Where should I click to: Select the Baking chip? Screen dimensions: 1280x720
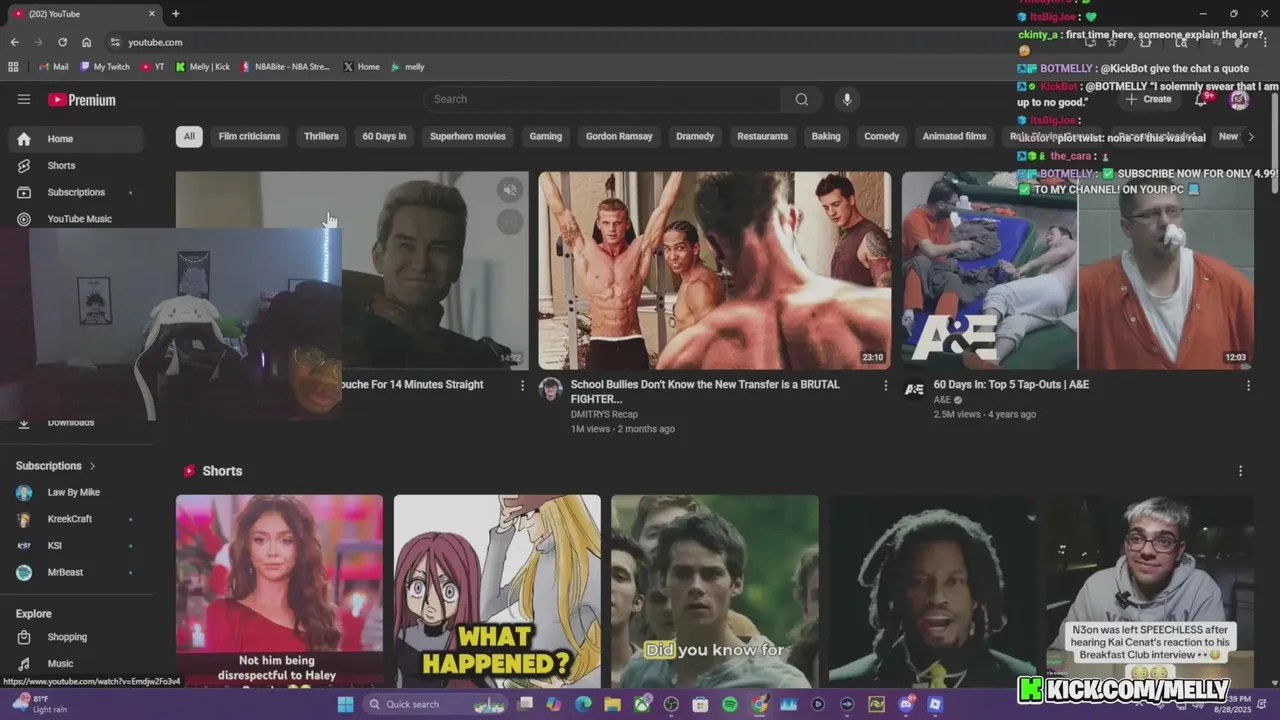[x=826, y=136]
